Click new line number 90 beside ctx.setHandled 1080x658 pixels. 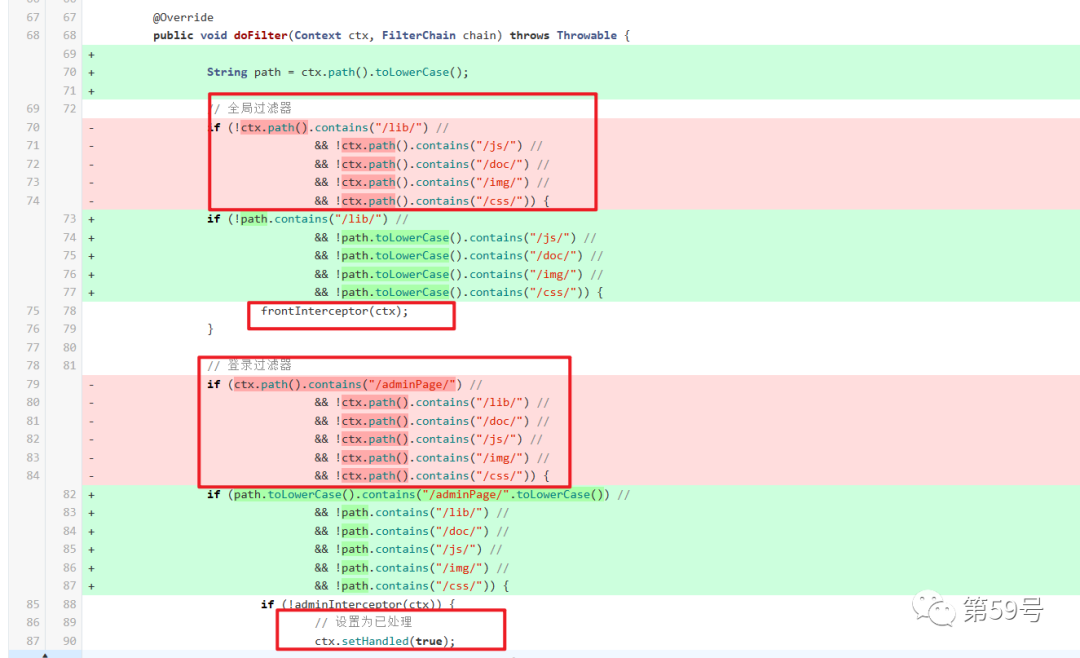(70, 641)
